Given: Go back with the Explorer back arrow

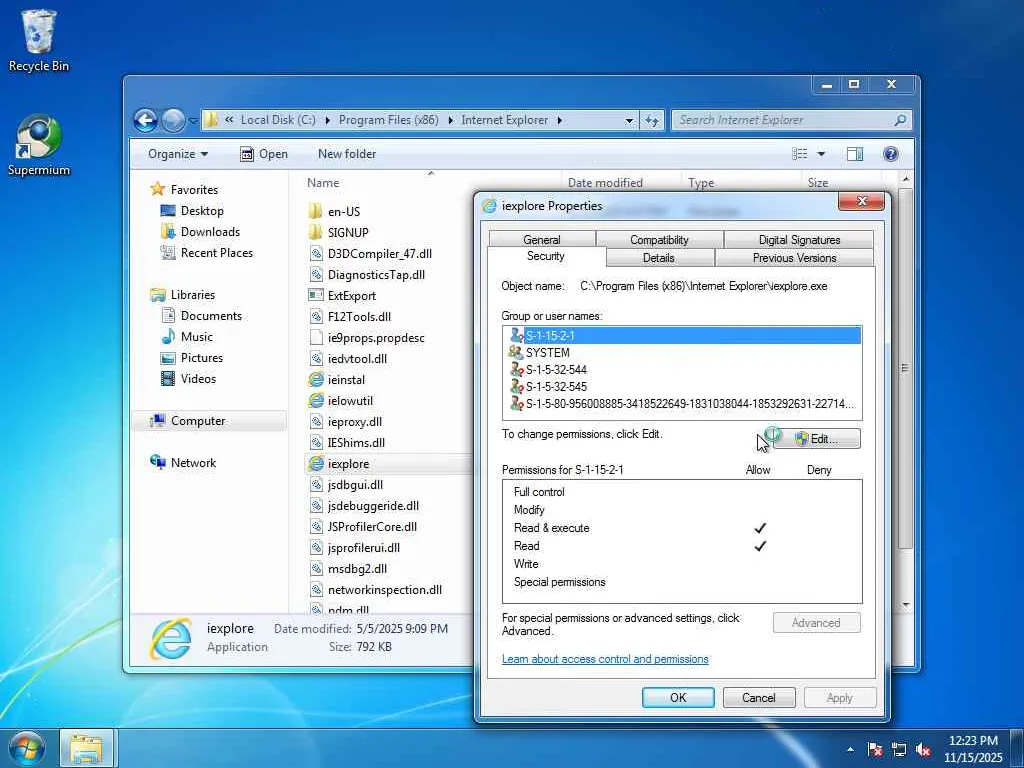Looking at the screenshot, I should pyautogui.click(x=146, y=120).
